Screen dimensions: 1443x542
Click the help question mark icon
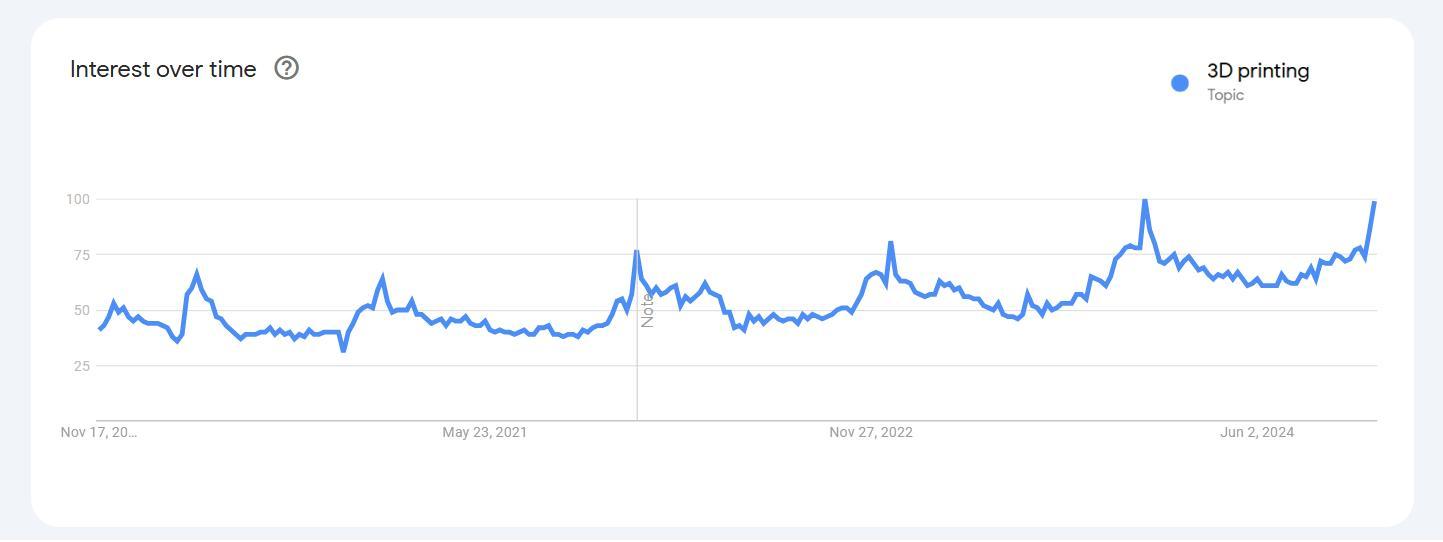tap(287, 68)
